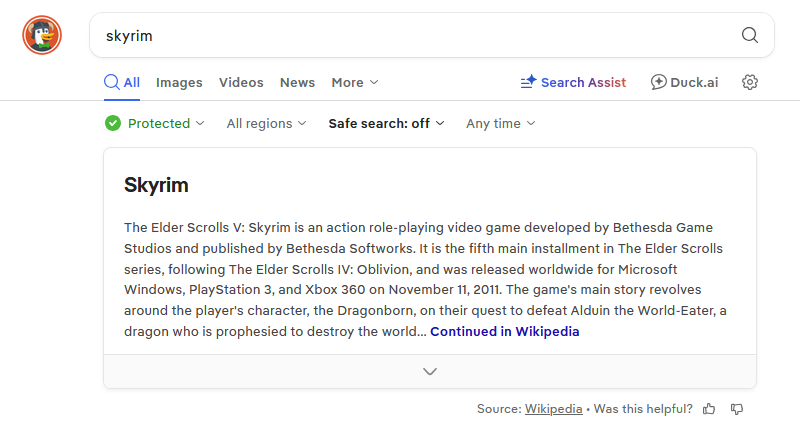Open Search Assist
Viewport: 800px width, 429px height.
pos(573,82)
